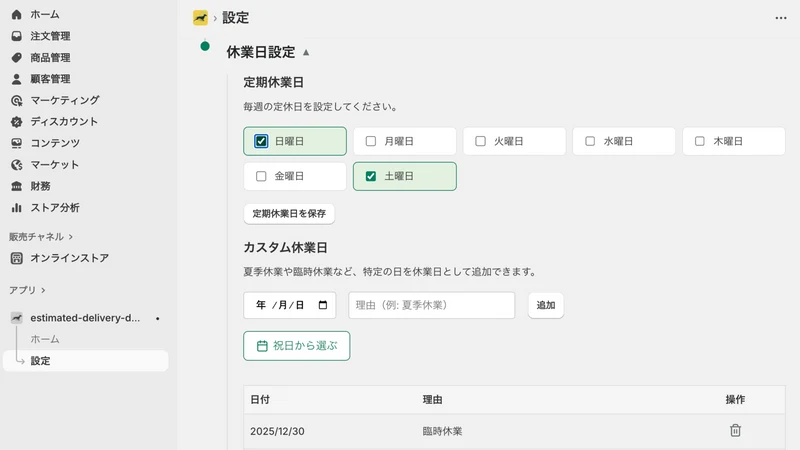Check the 木曜日 checkbox
The height and width of the screenshot is (450, 800).
(700, 141)
